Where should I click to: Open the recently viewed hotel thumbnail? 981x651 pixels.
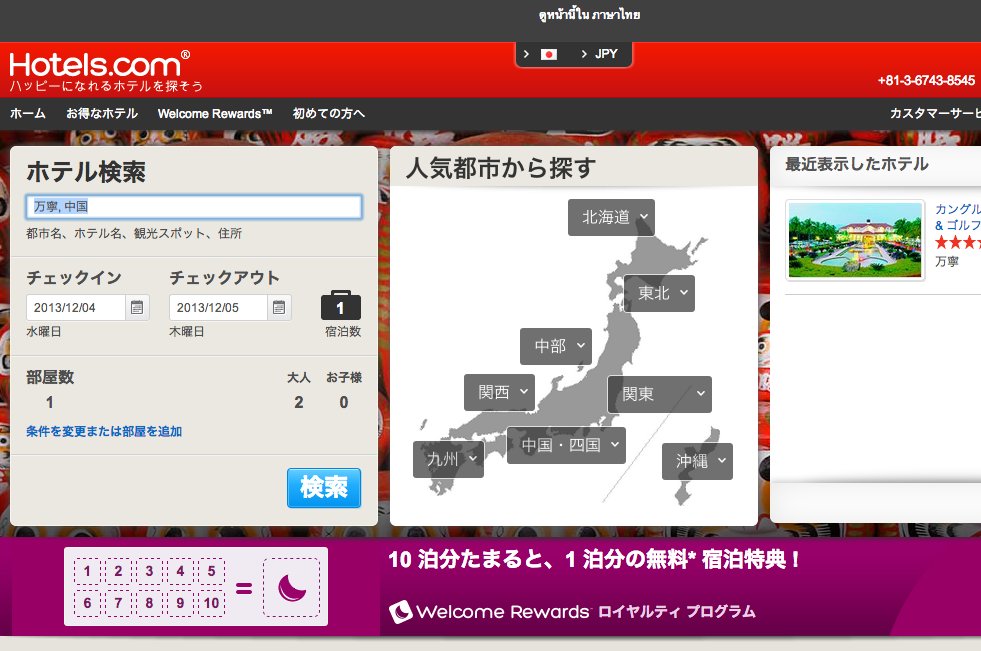pyautogui.click(x=855, y=240)
